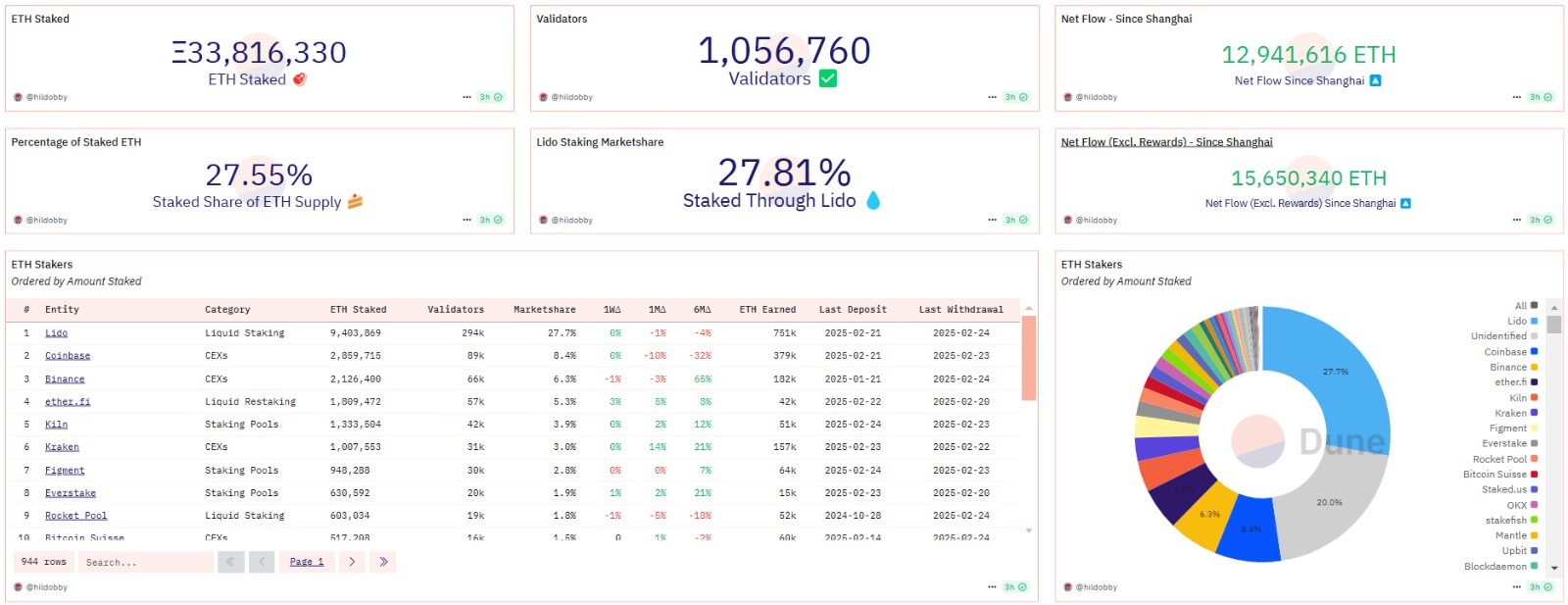The height and width of the screenshot is (605, 1568).
Task: Open the Rocket Pool entity link
Action: [x=75, y=516]
